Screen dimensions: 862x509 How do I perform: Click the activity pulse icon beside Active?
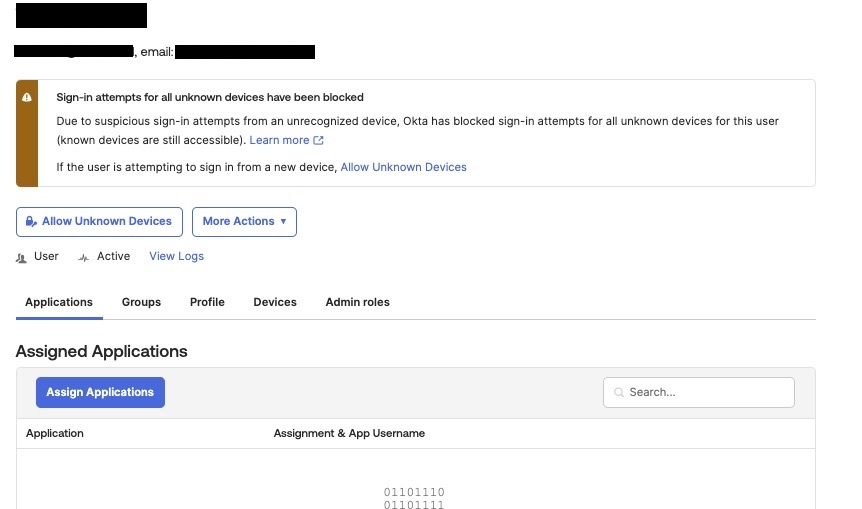pos(84,257)
